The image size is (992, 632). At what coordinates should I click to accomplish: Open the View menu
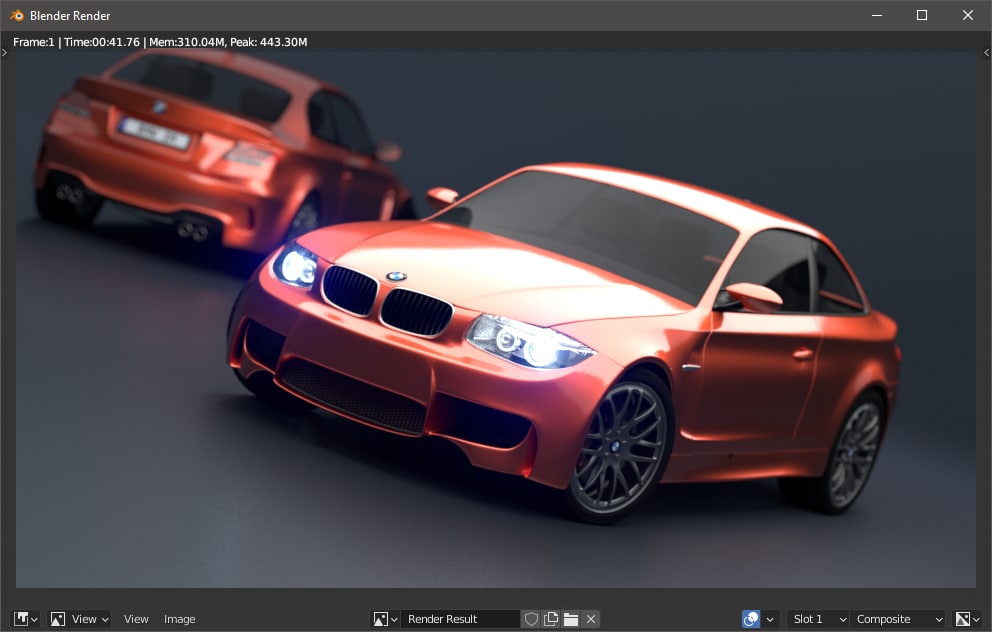click(x=136, y=619)
